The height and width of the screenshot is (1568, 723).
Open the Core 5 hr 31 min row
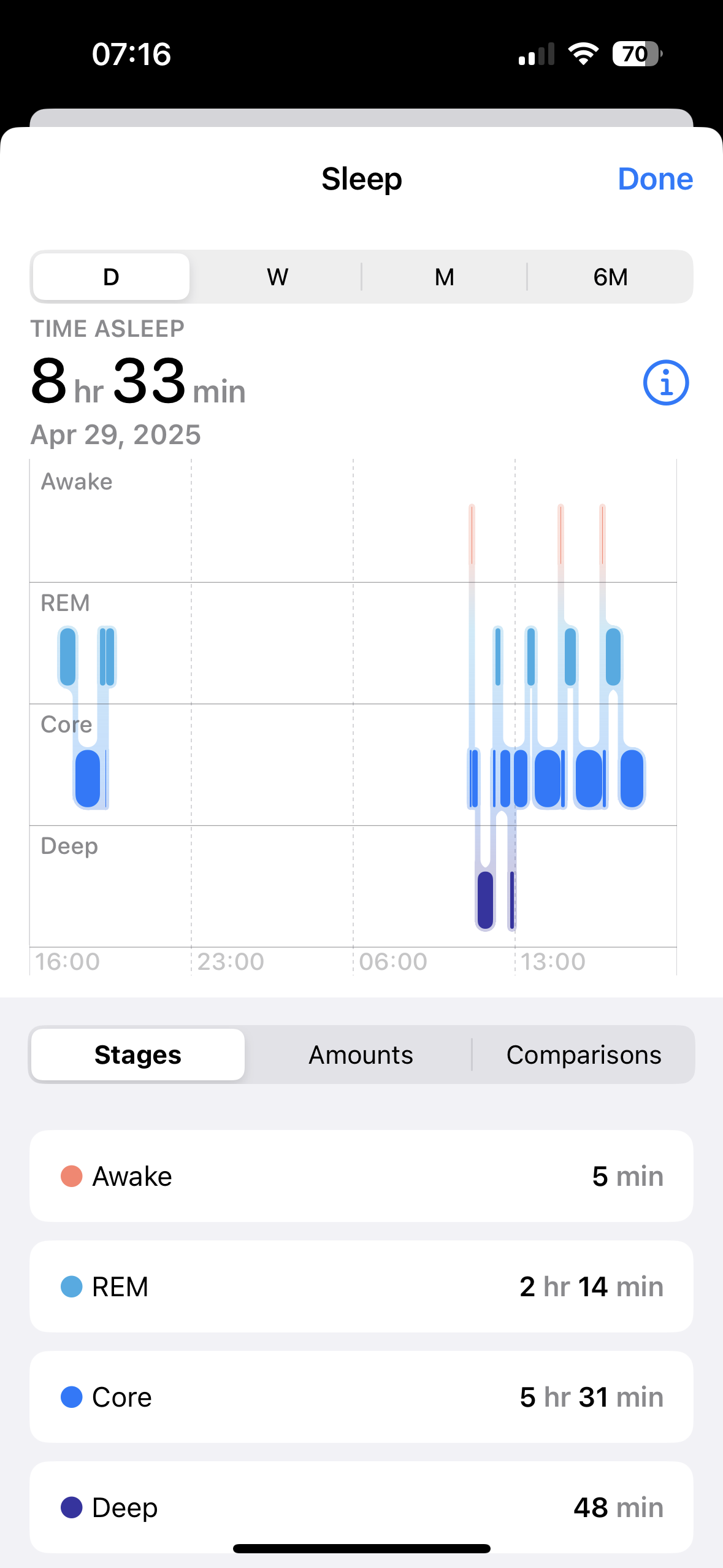coord(361,1397)
